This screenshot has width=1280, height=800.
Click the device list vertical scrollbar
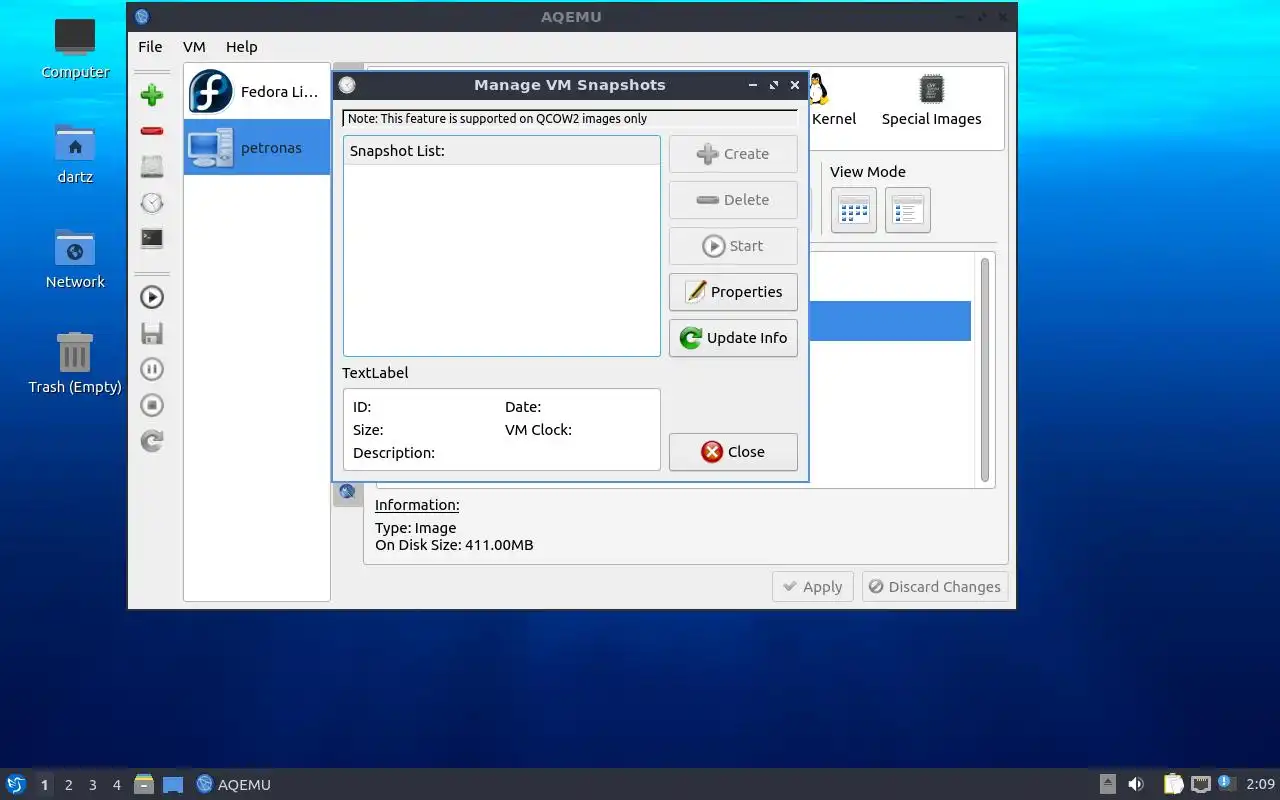pos(985,370)
